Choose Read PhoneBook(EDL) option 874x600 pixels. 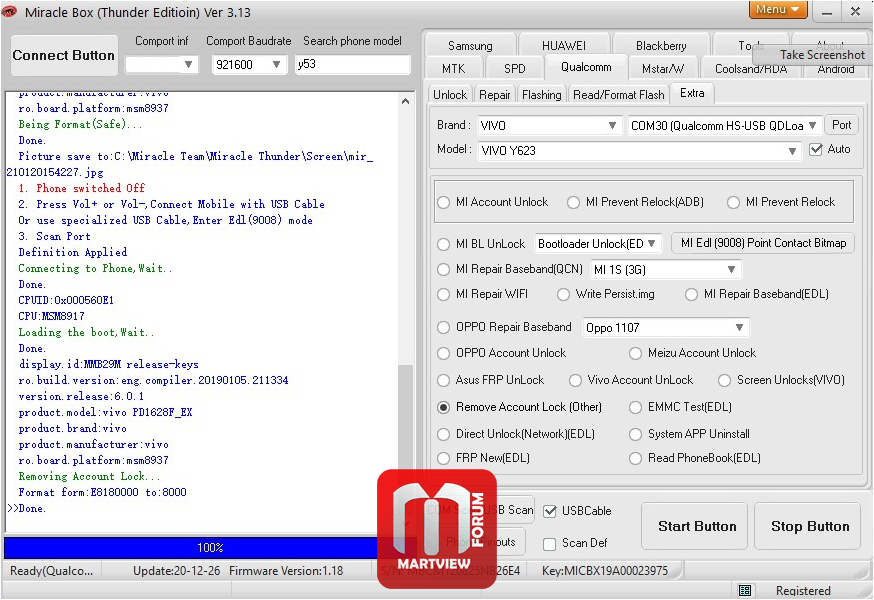tap(635, 458)
